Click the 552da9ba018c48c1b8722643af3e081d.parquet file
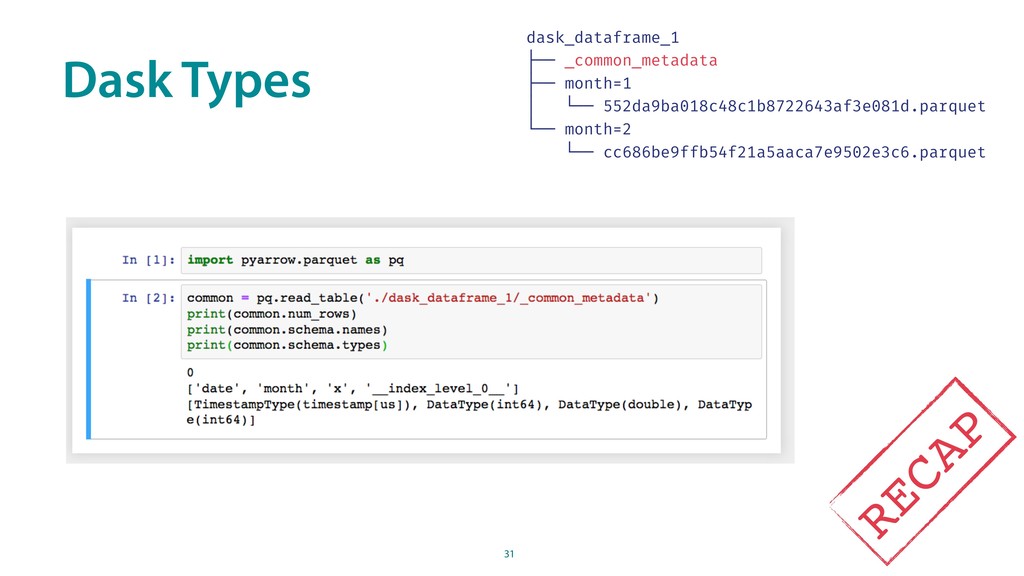The height and width of the screenshot is (576, 1024). (794, 106)
